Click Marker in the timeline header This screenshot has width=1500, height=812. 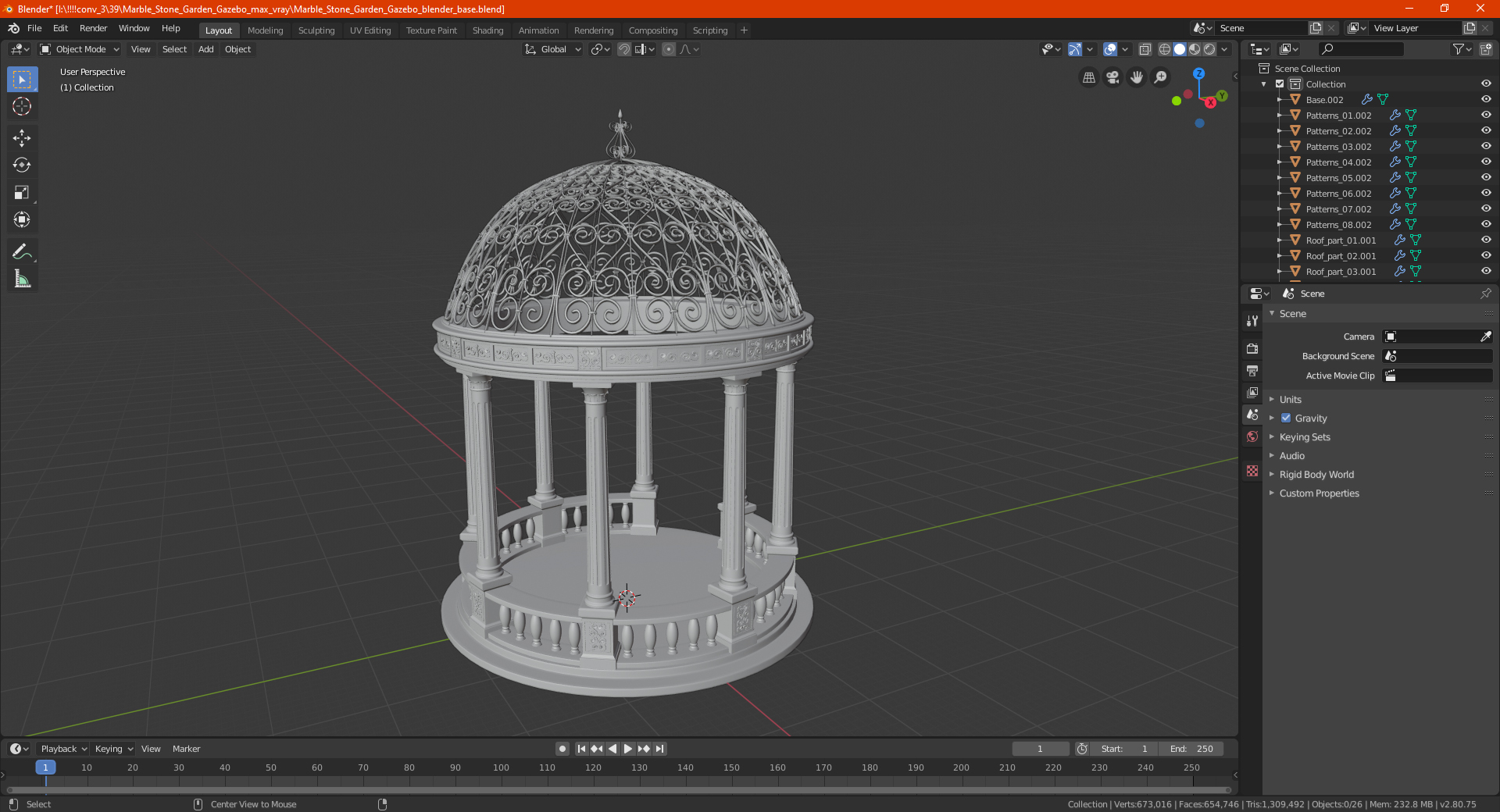click(186, 749)
